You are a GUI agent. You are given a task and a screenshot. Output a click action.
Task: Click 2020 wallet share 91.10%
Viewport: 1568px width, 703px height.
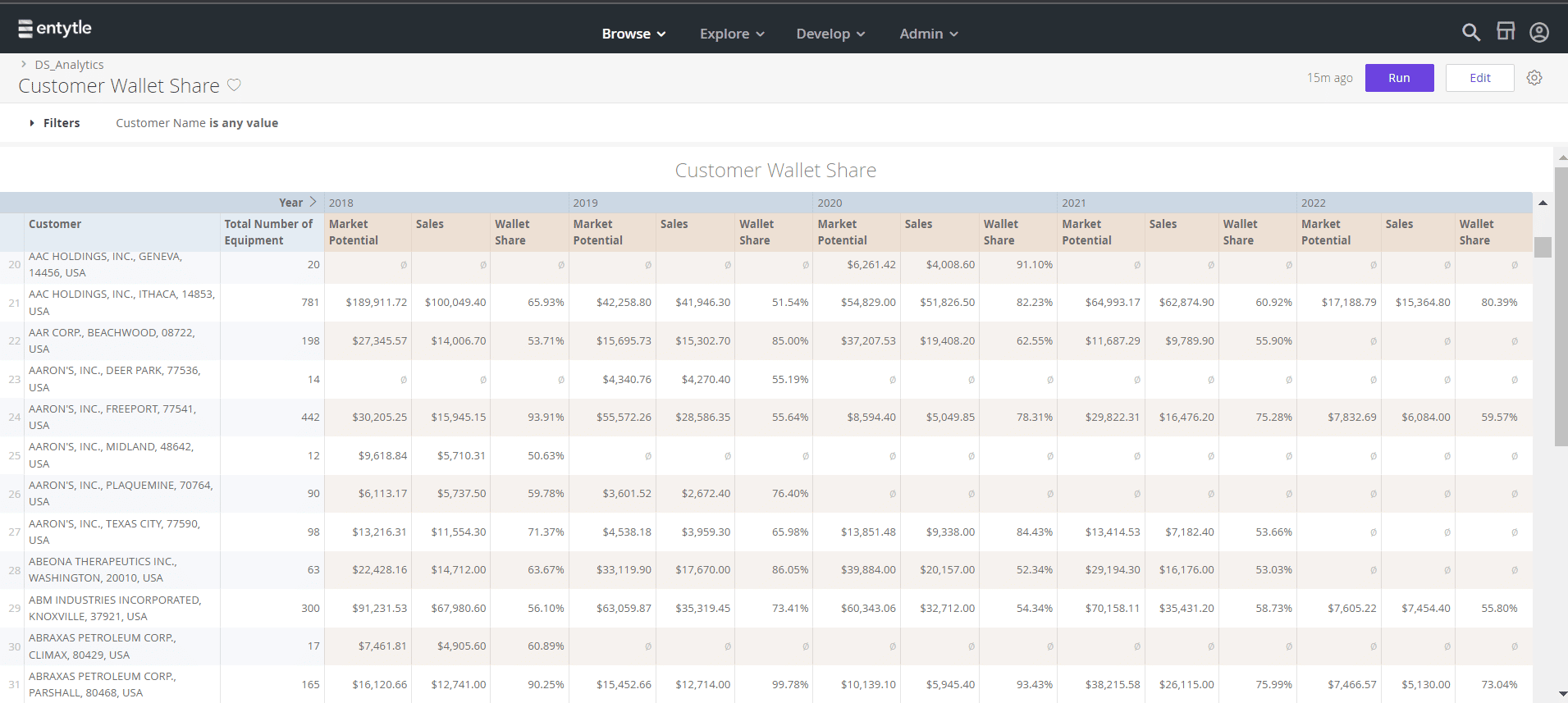click(1035, 265)
